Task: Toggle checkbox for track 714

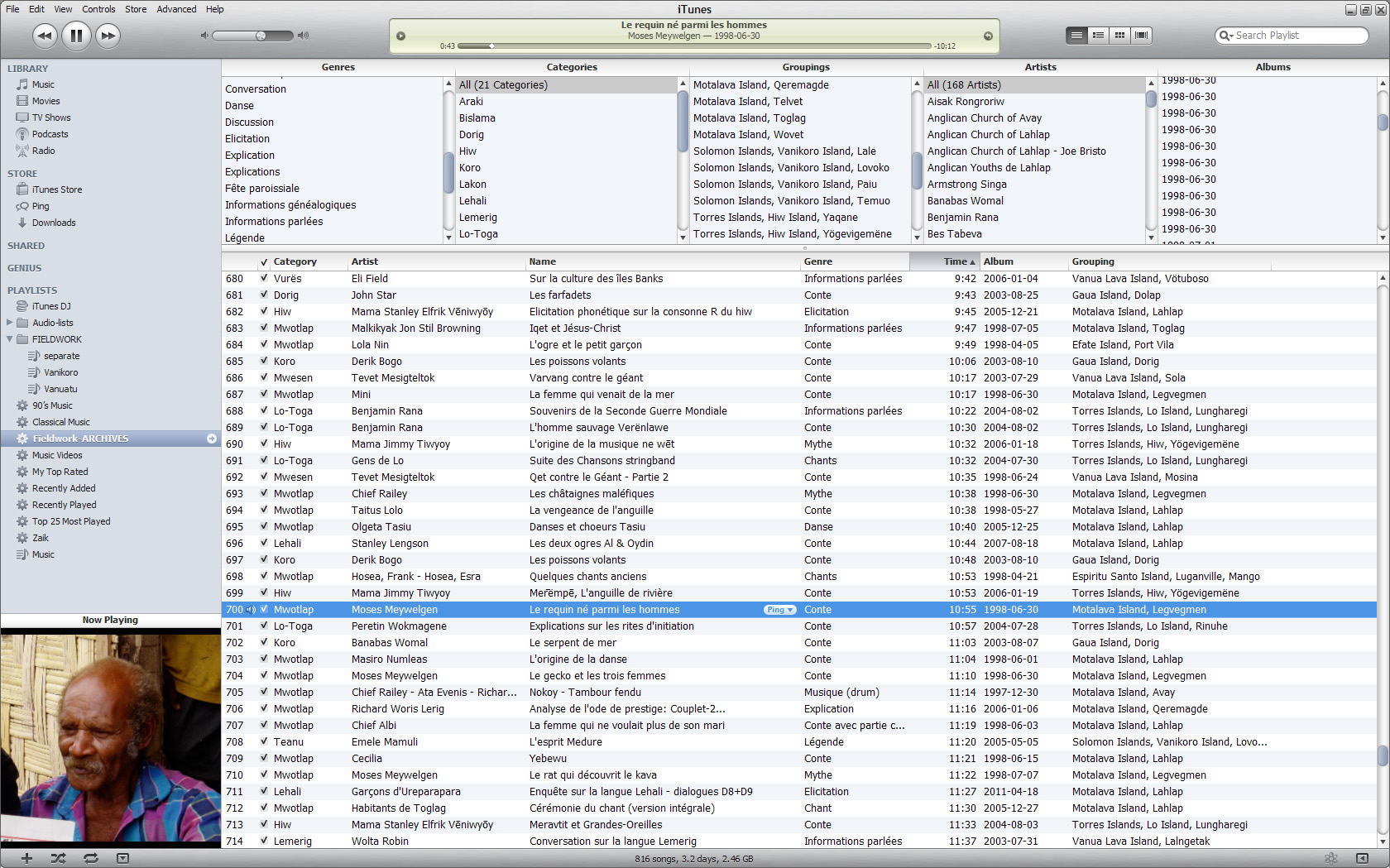Action: click(x=264, y=842)
